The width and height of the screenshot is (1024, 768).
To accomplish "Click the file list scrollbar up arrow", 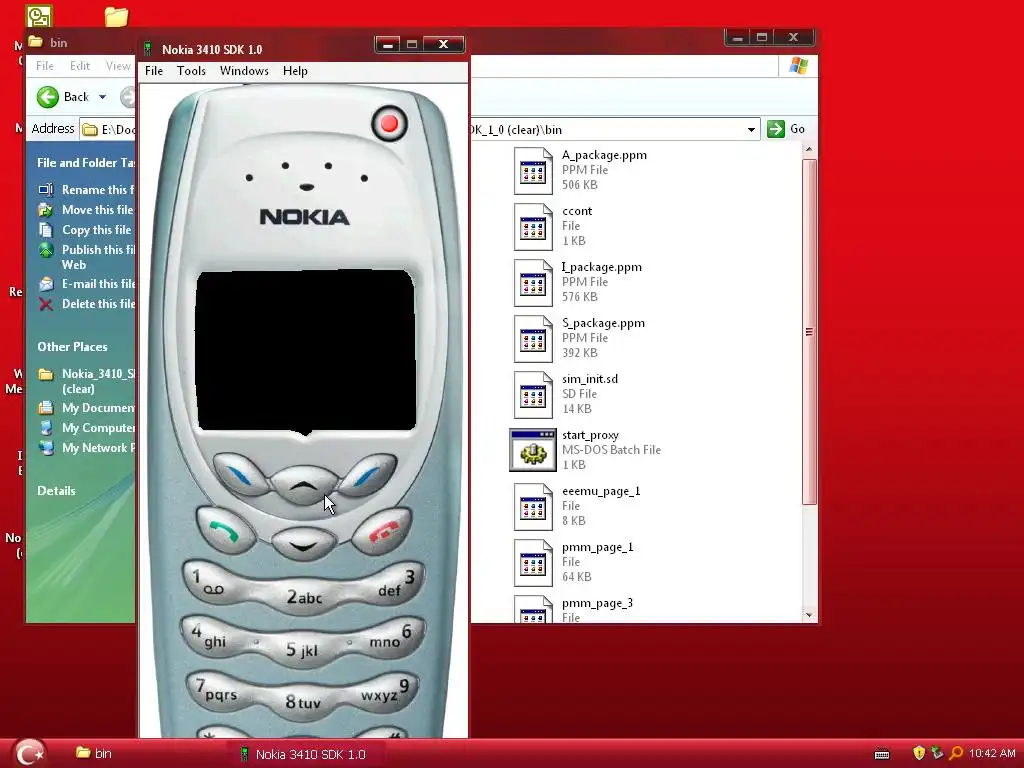I will point(809,150).
